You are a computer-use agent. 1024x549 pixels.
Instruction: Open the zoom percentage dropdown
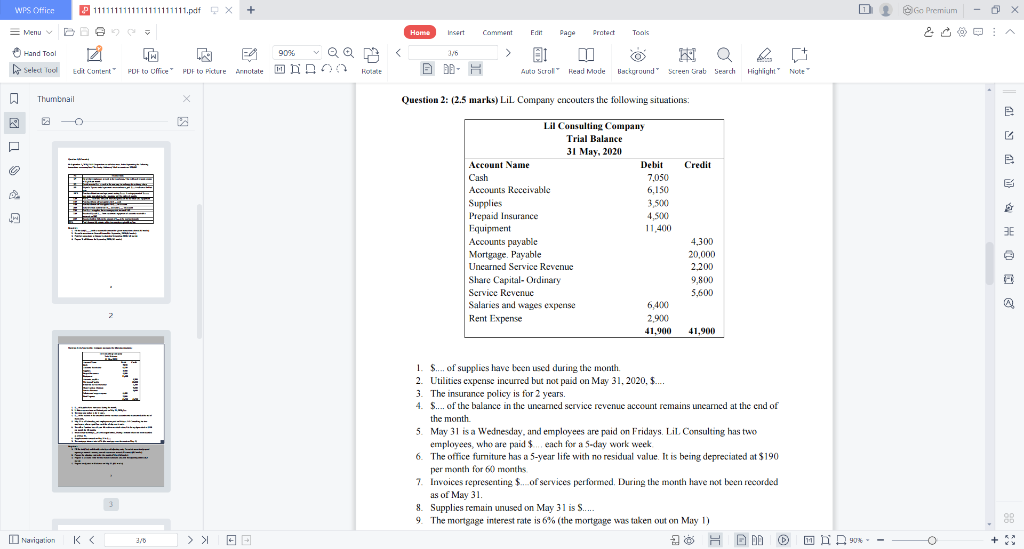(x=316, y=52)
